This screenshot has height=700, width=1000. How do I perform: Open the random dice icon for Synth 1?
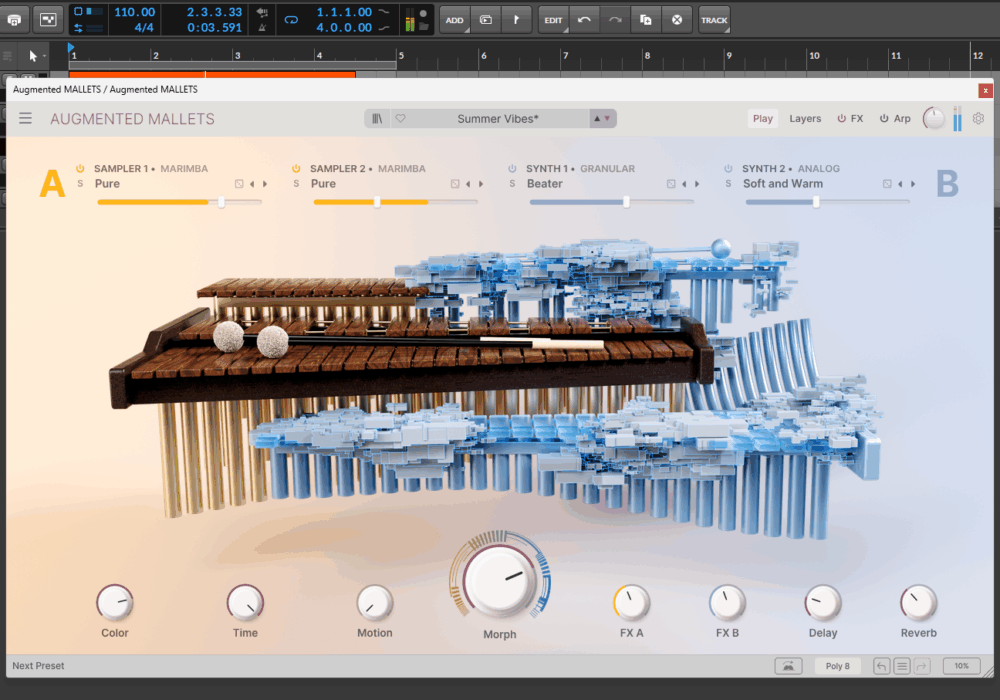click(671, 184)
